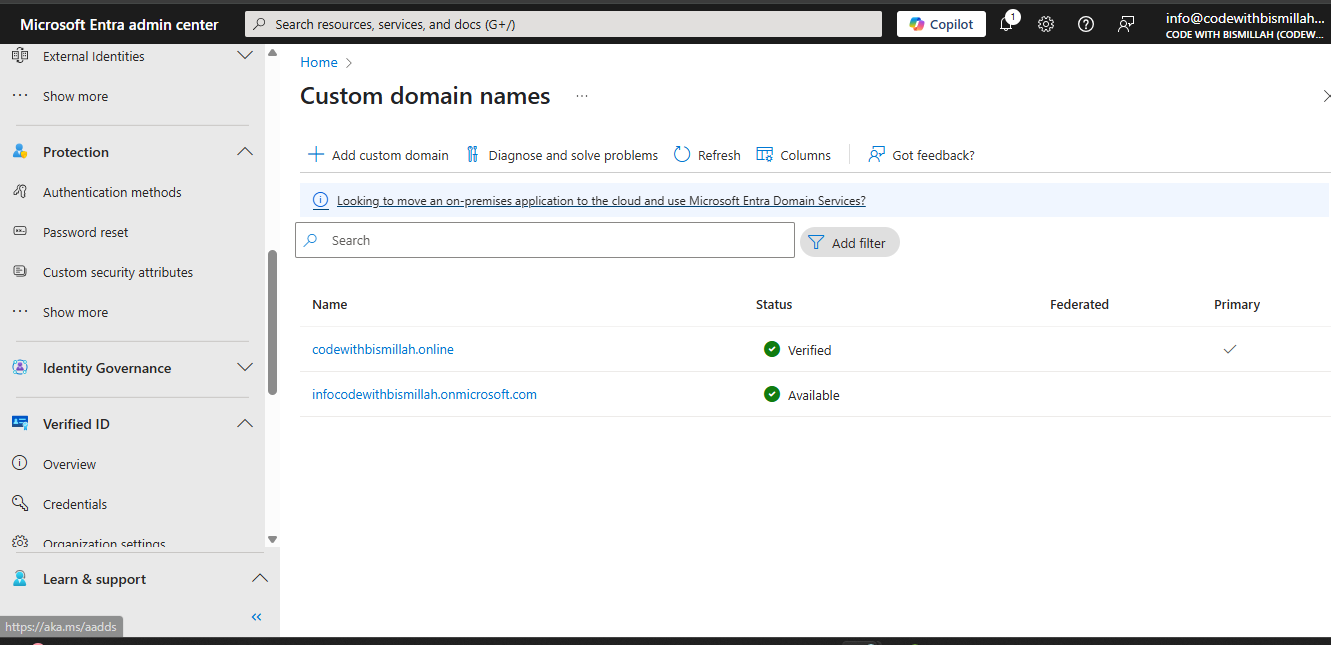Click the Verified status green check
This screenshot has height=645, width=1331.
tap(772, 349)
